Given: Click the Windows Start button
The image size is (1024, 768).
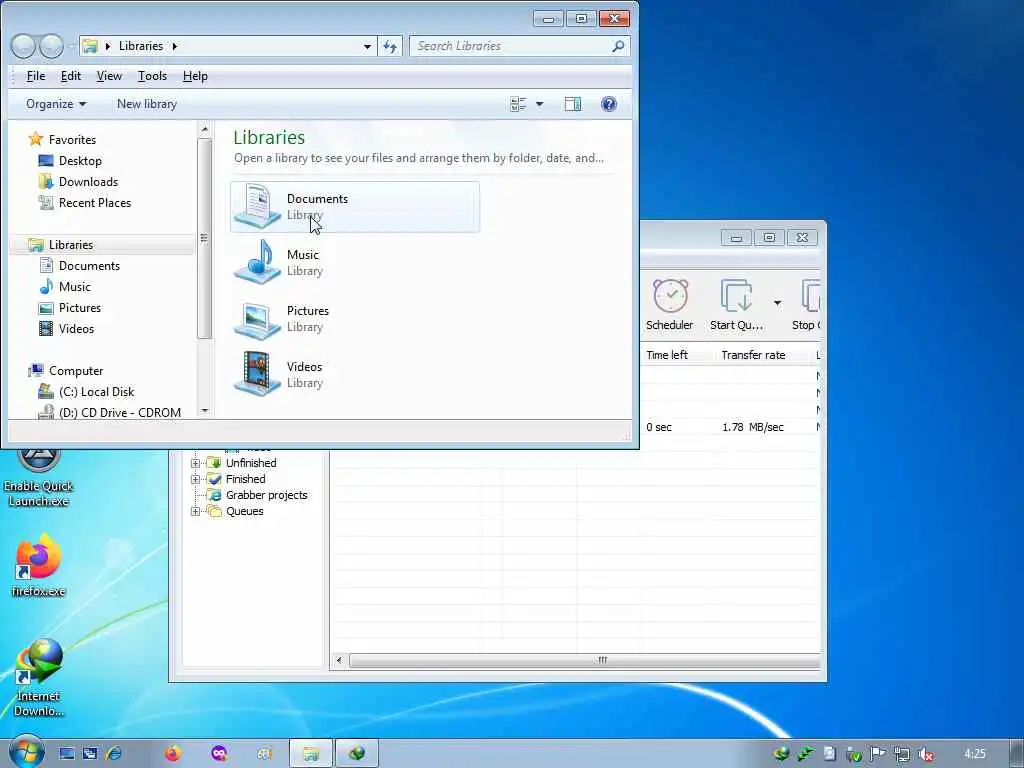Looking at the screenshot, I should coord(26,752).
